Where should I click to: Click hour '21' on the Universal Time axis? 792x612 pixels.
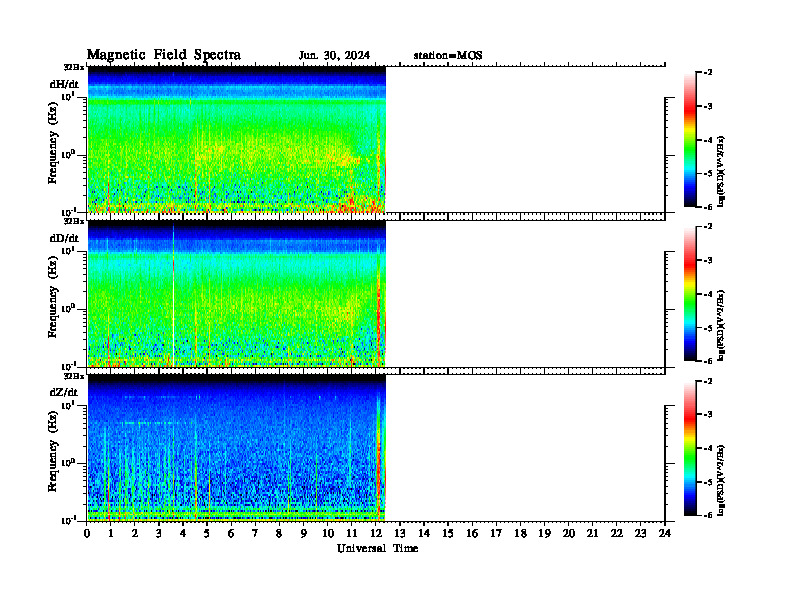pos(592,534)
